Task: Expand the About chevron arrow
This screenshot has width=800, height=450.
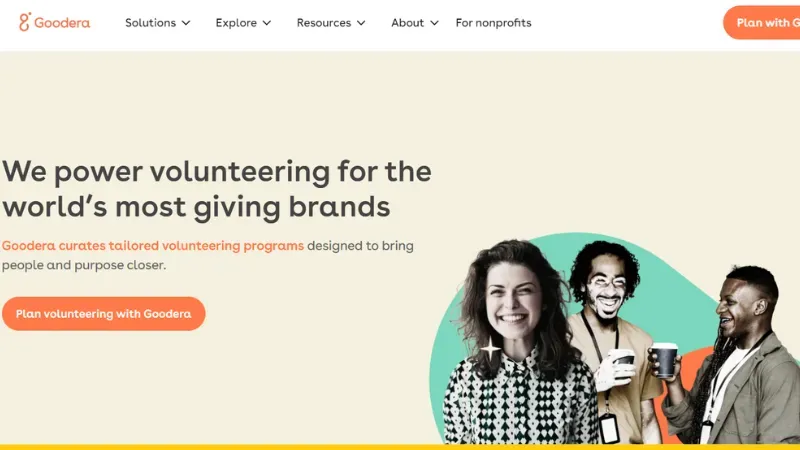Action: (435, 23)
